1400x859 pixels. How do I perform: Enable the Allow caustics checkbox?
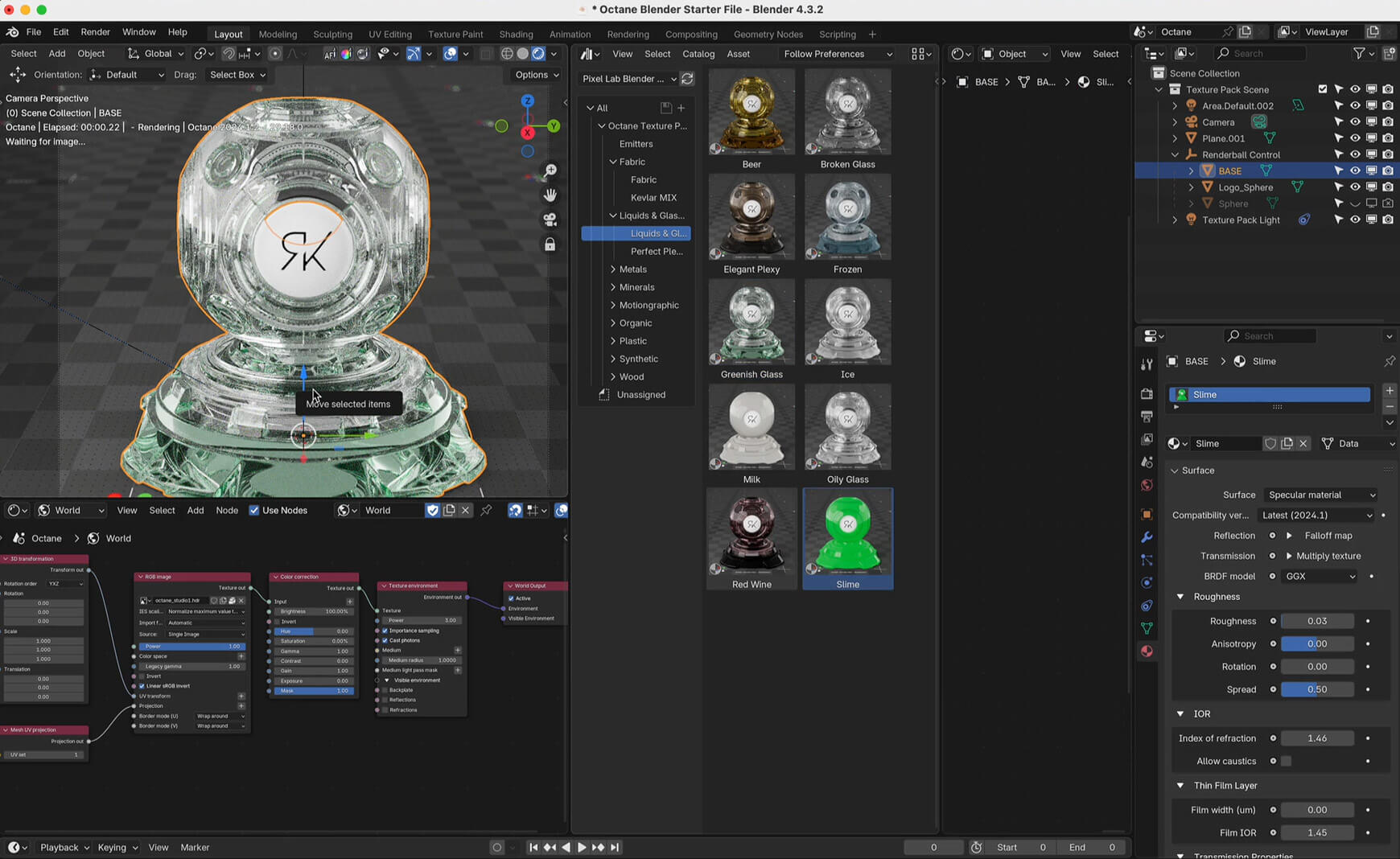pyautogui.click(x=1286, y=761)
